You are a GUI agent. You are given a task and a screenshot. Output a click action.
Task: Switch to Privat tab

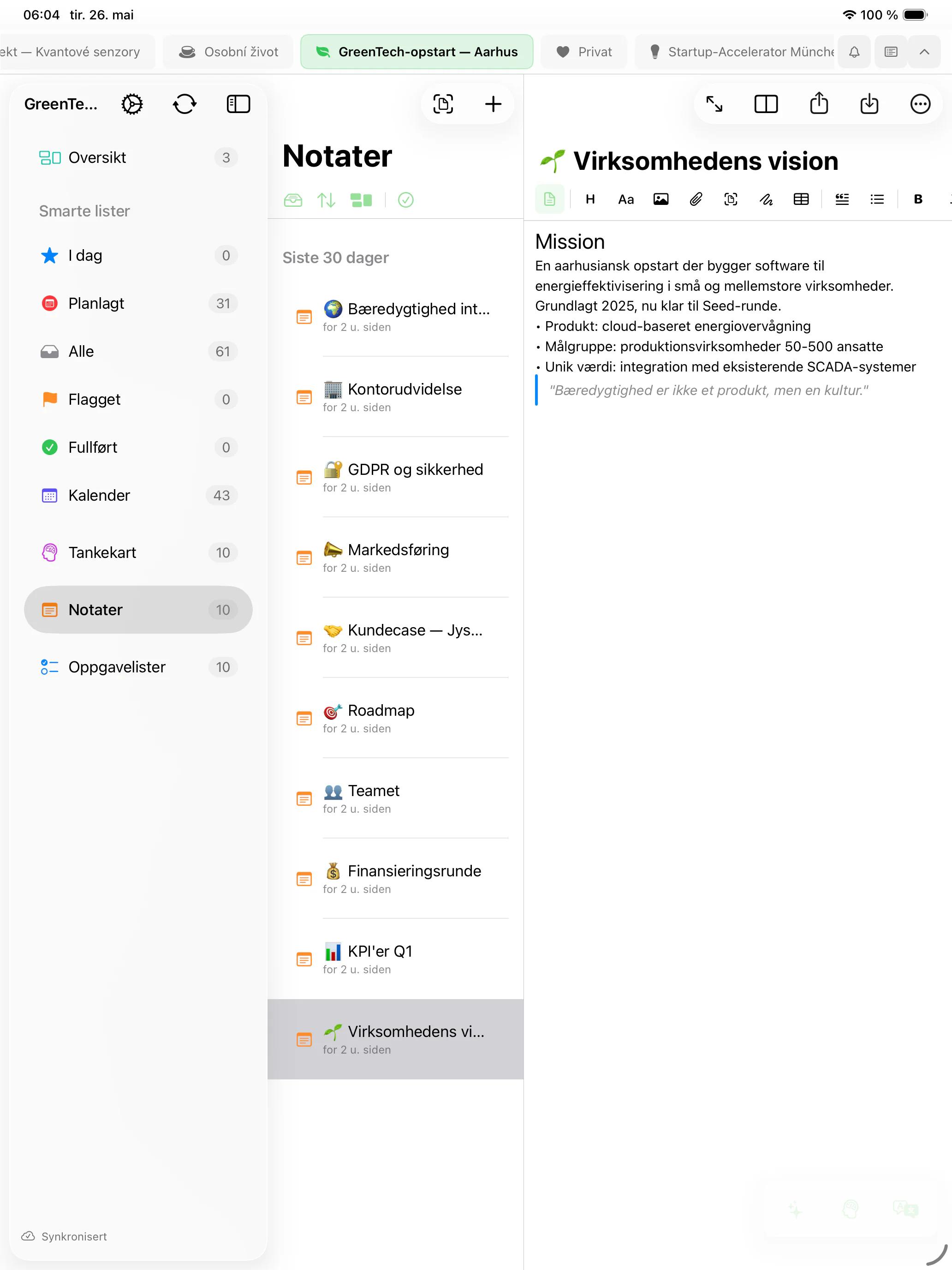tap(583, 52)
